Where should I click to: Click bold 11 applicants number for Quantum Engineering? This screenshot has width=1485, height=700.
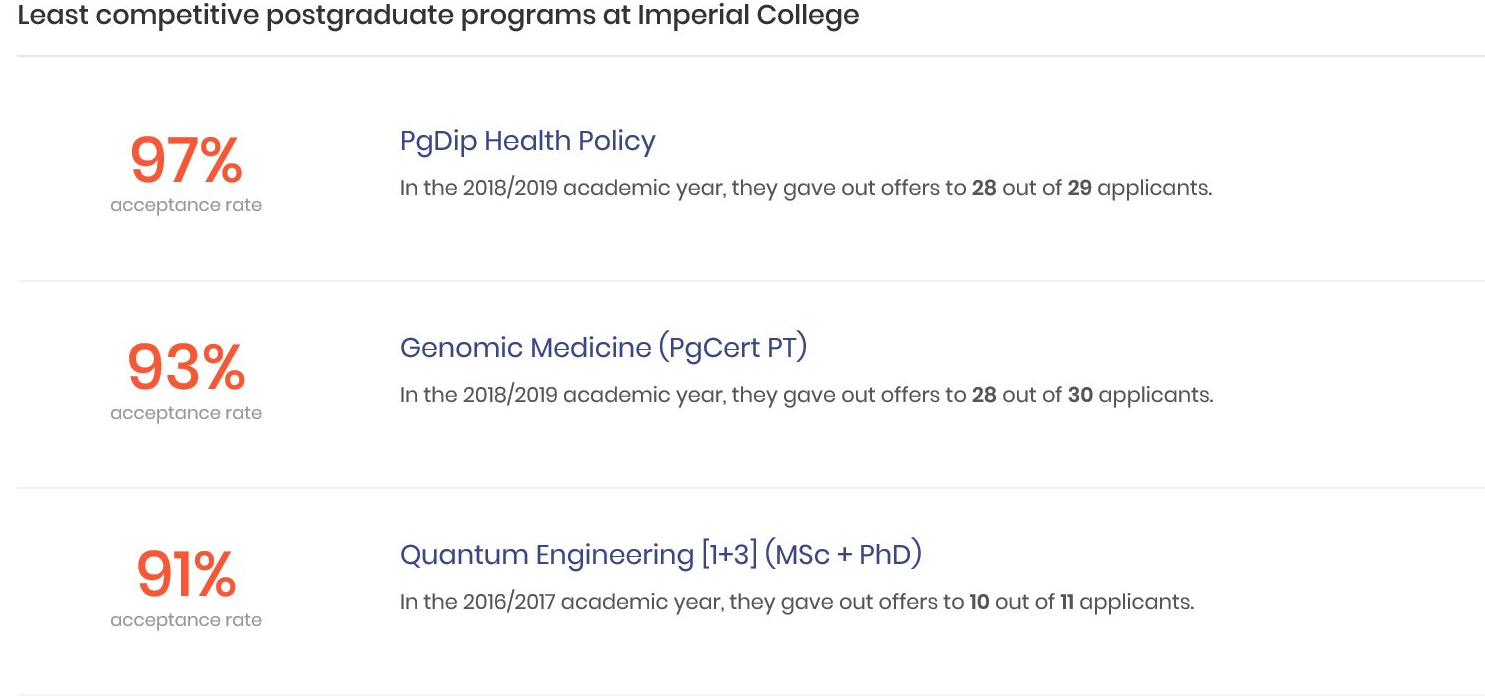[x=1067, y=603]
